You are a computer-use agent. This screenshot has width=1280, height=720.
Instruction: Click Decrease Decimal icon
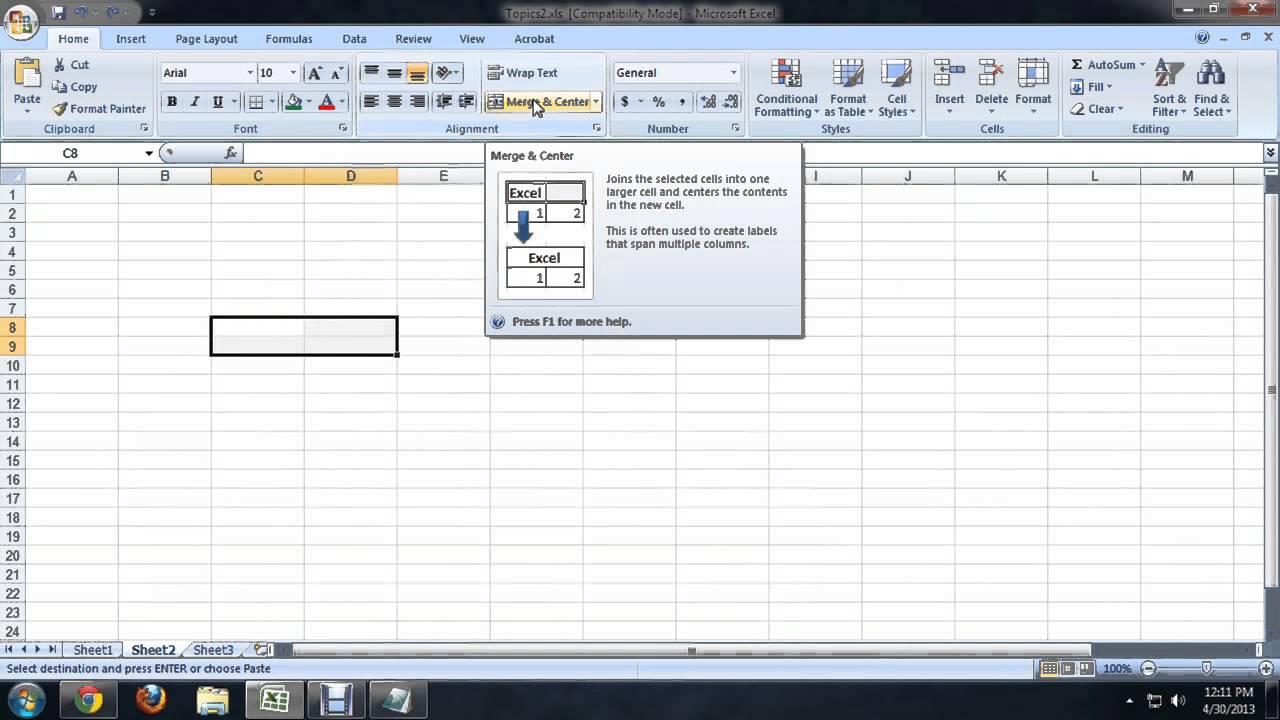731,102
